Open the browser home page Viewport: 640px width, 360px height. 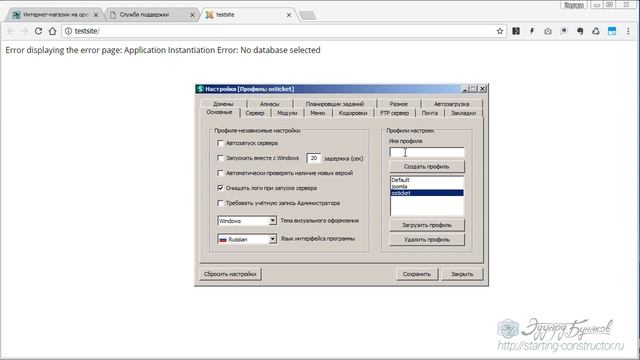pyautogui.click(x=52, y=31)
